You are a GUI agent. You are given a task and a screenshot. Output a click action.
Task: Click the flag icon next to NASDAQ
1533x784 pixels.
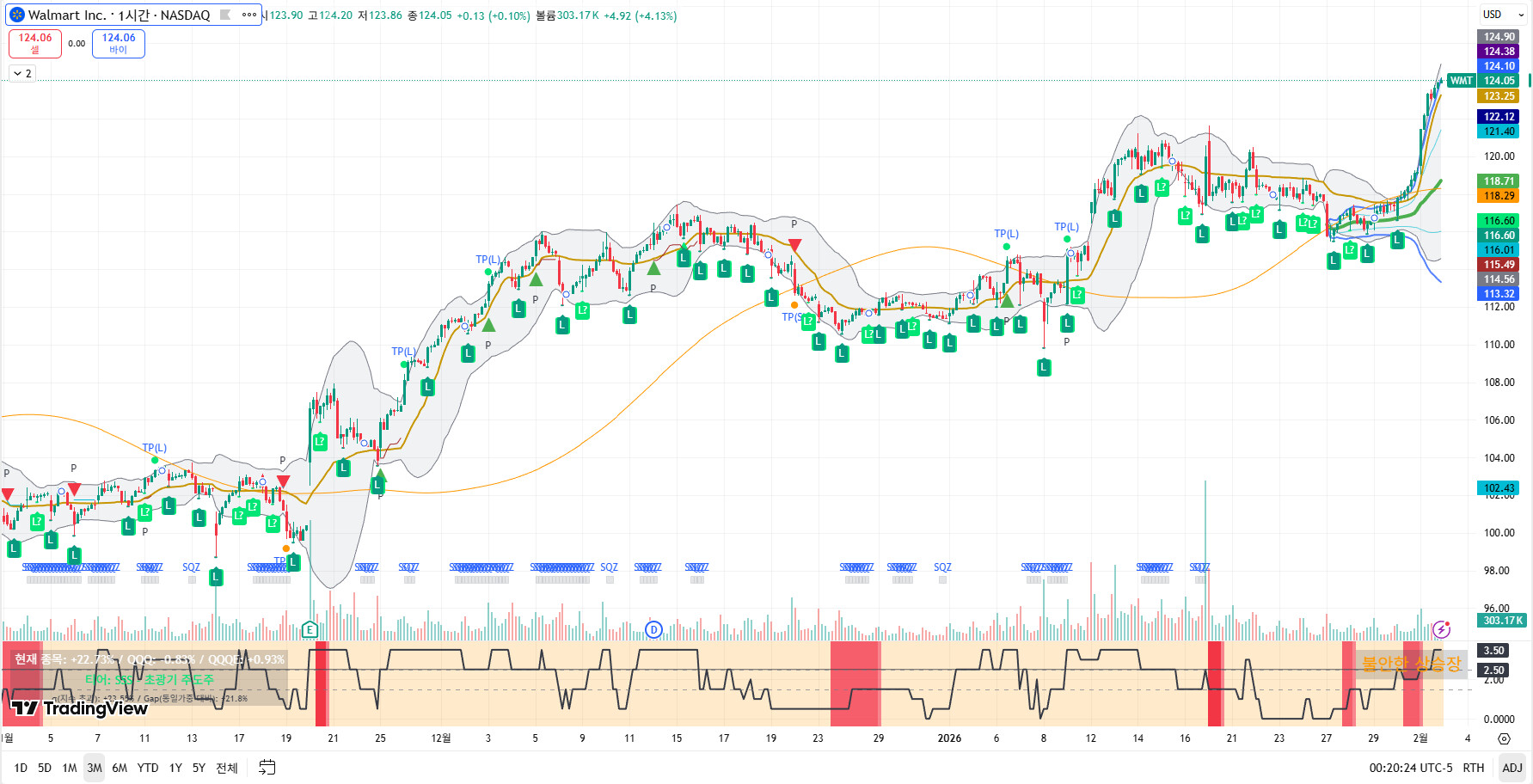click(225, 15)
